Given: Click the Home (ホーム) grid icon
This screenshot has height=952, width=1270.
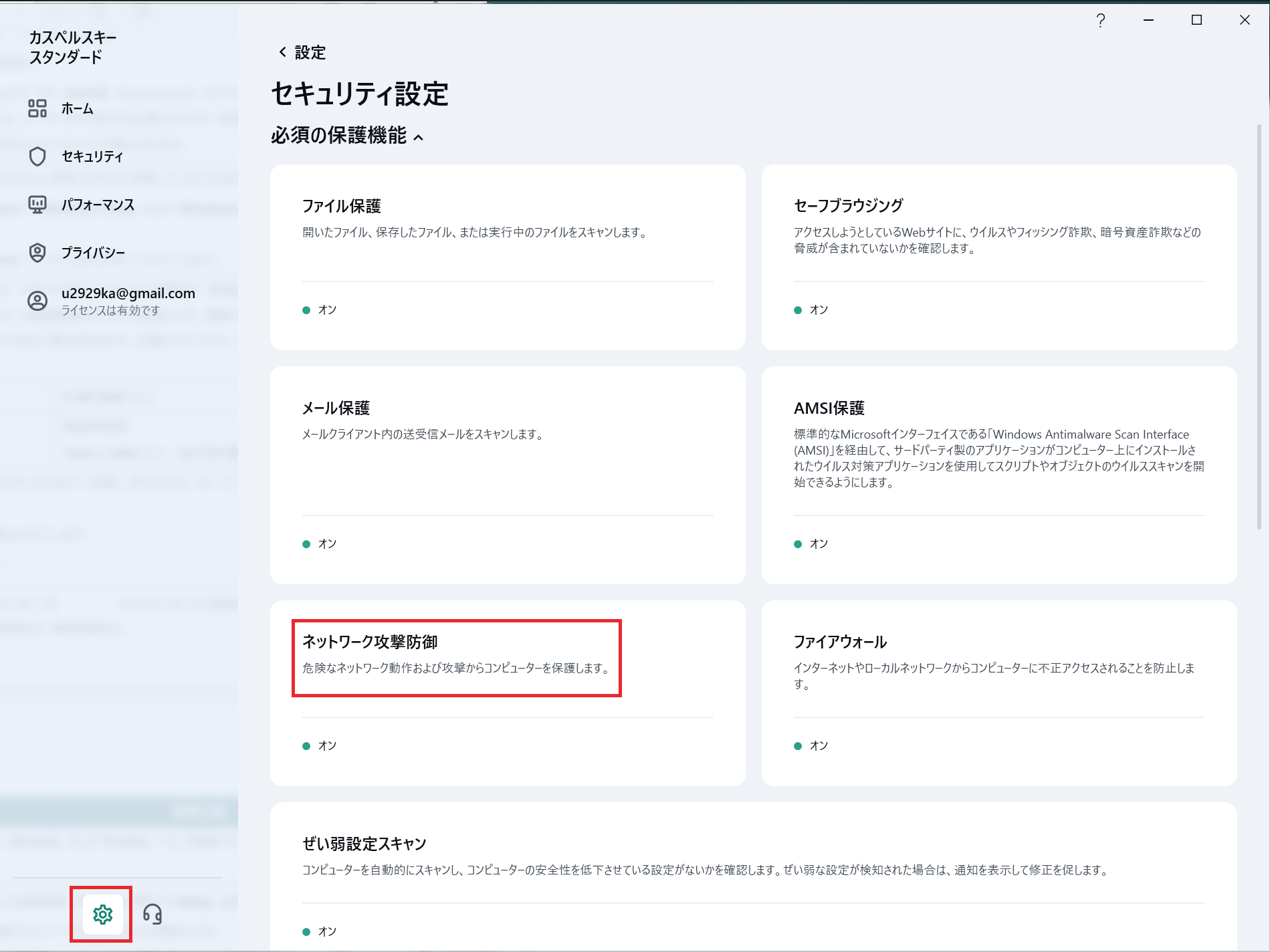Looking at the screenshot, I should 37,108.
